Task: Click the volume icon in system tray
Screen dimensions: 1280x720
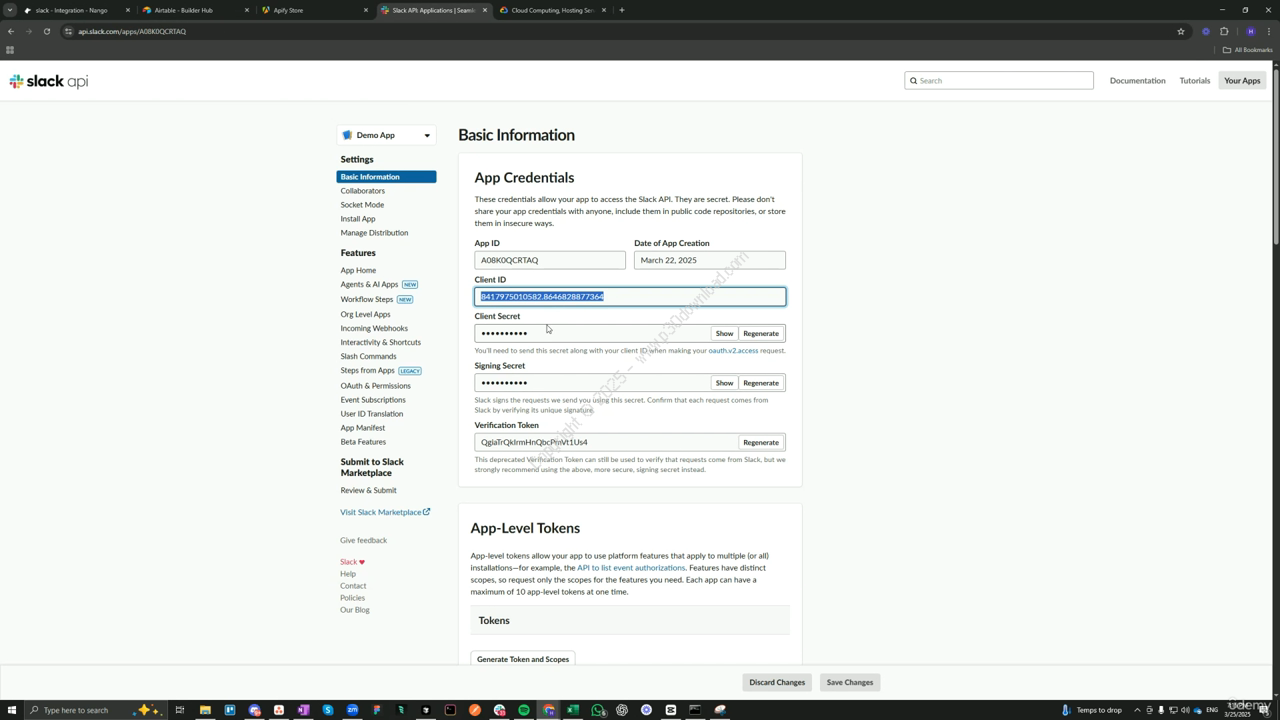Action: pos(1185,710)
